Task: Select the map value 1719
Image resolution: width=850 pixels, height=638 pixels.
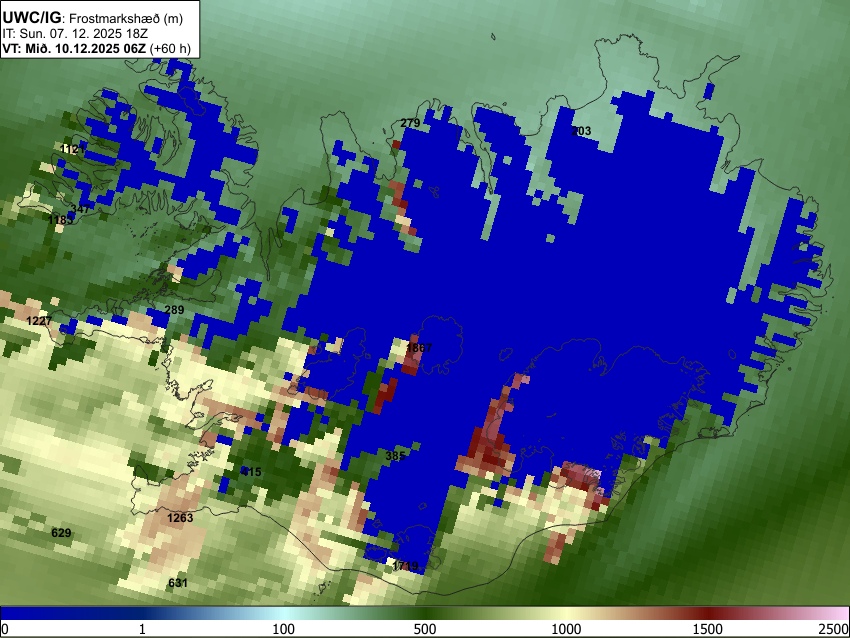Action: point(405,566)
